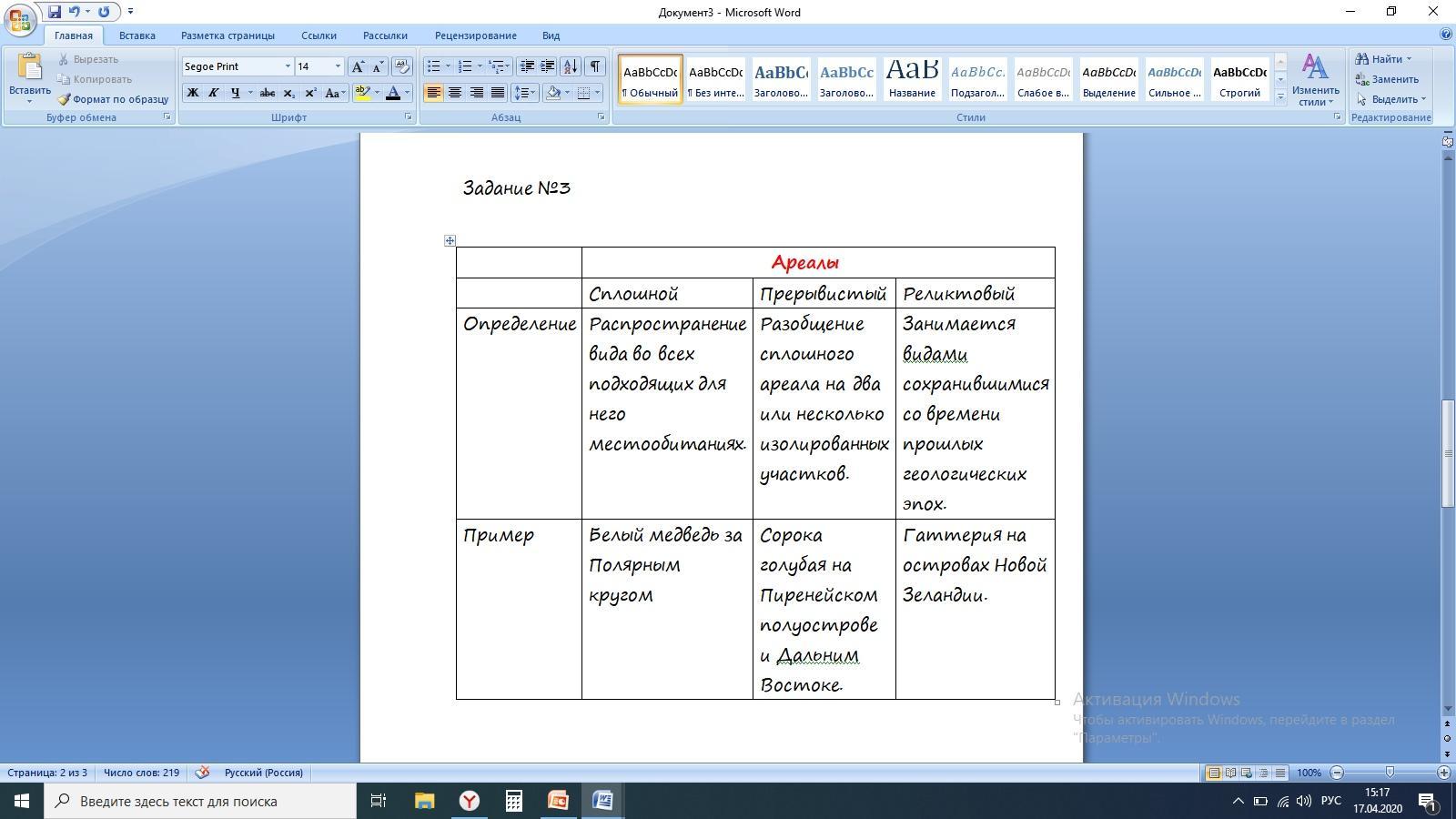
Task: Click Найти find button
Action: 1383,59
